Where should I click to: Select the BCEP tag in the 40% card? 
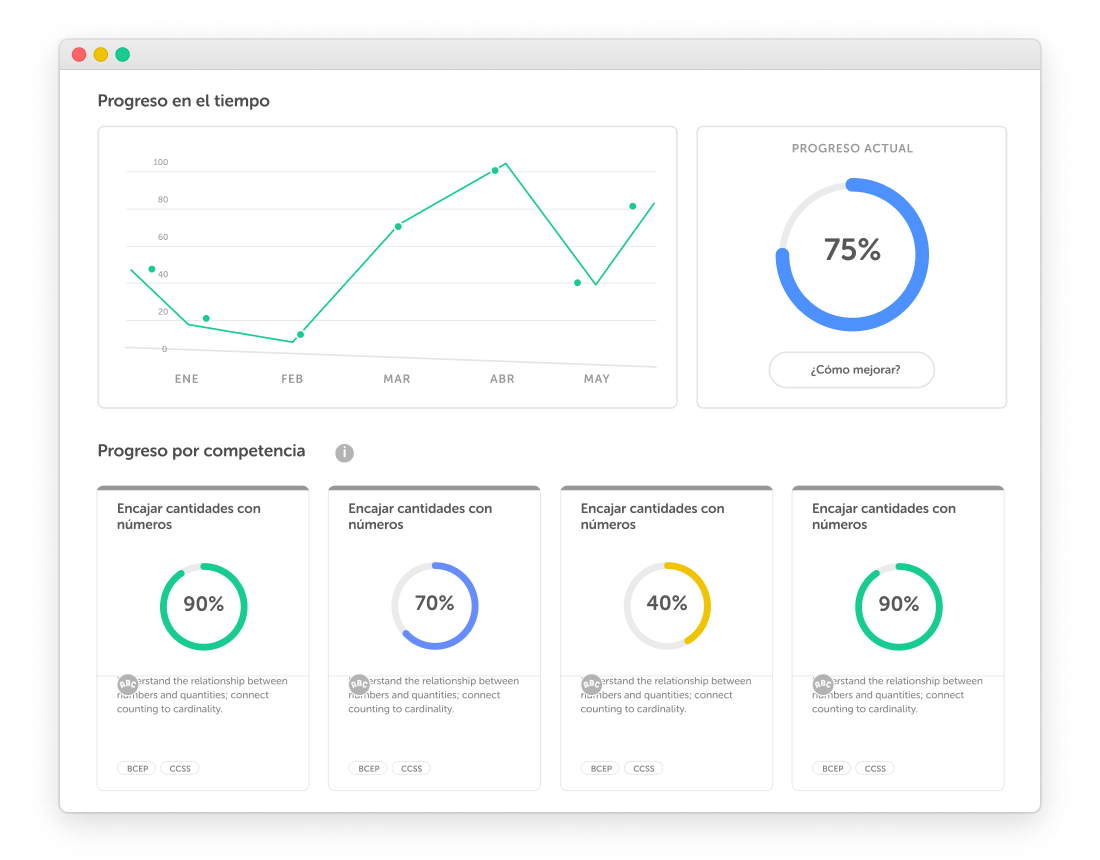pos(601,768)
